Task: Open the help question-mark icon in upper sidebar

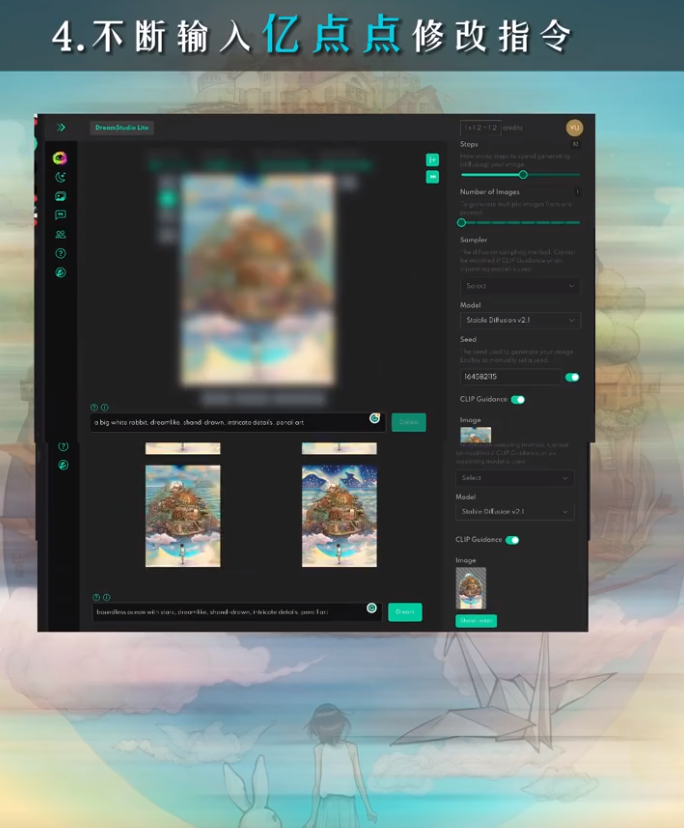Action: click(x=60, y=253)
